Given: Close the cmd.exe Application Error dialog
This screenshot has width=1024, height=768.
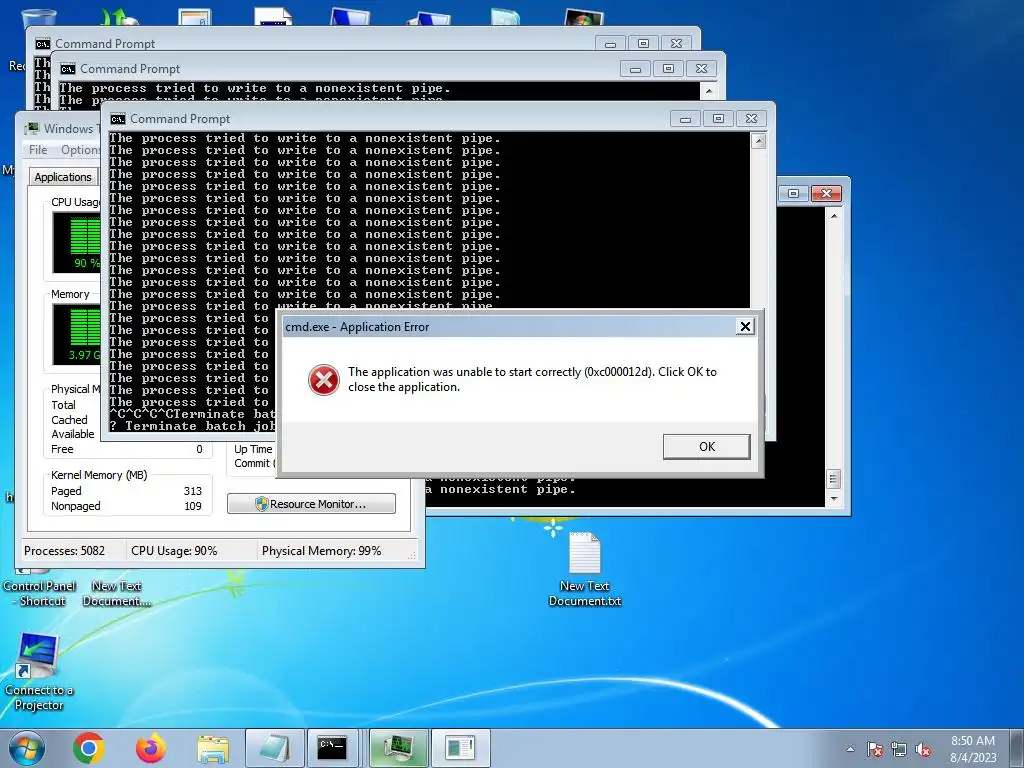Looking at the screenshot, I should point(745,327).
